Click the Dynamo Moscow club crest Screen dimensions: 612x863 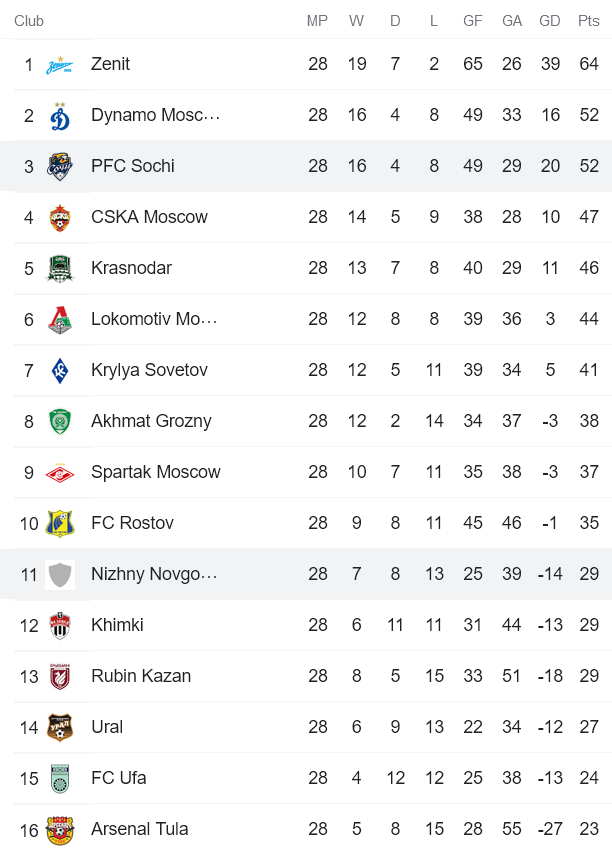[x=60, y=116]
